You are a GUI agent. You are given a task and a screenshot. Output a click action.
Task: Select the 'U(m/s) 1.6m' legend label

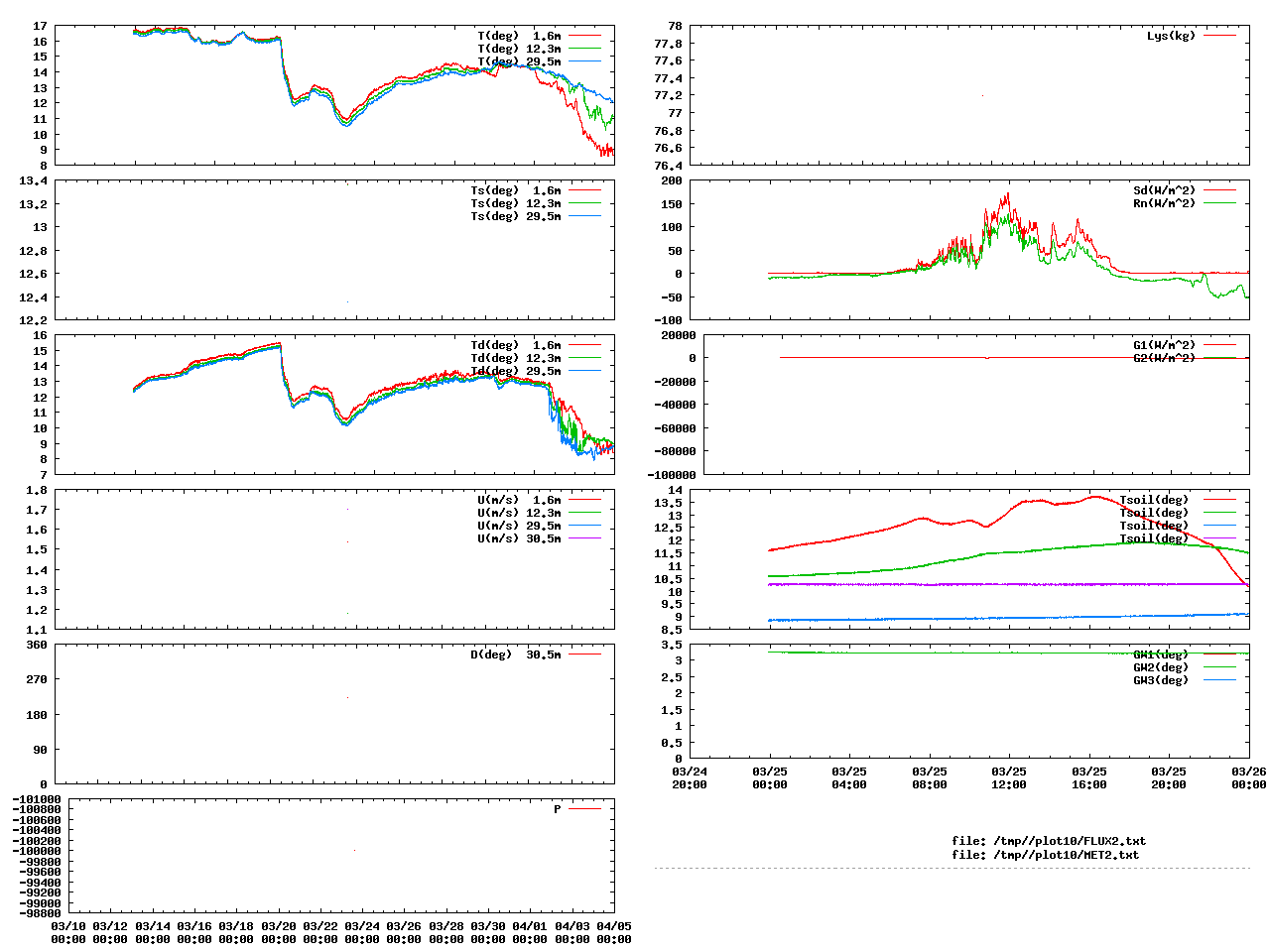pyautogui.click(x=519, y=500)
